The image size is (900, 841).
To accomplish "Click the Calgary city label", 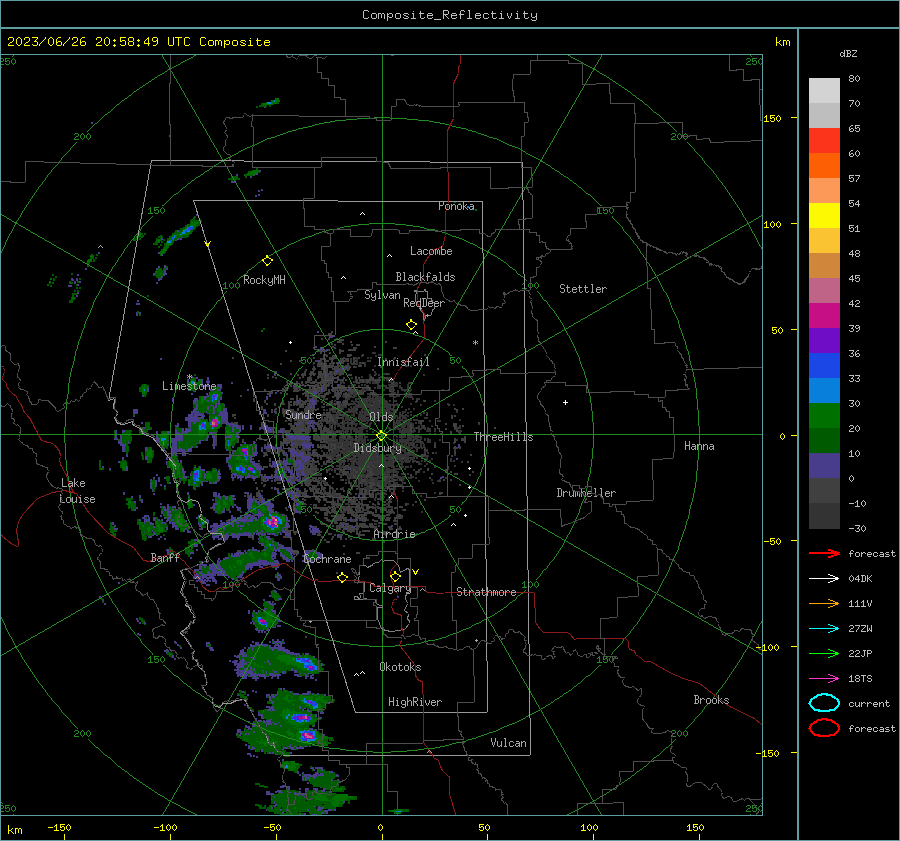I will [390, 588].
